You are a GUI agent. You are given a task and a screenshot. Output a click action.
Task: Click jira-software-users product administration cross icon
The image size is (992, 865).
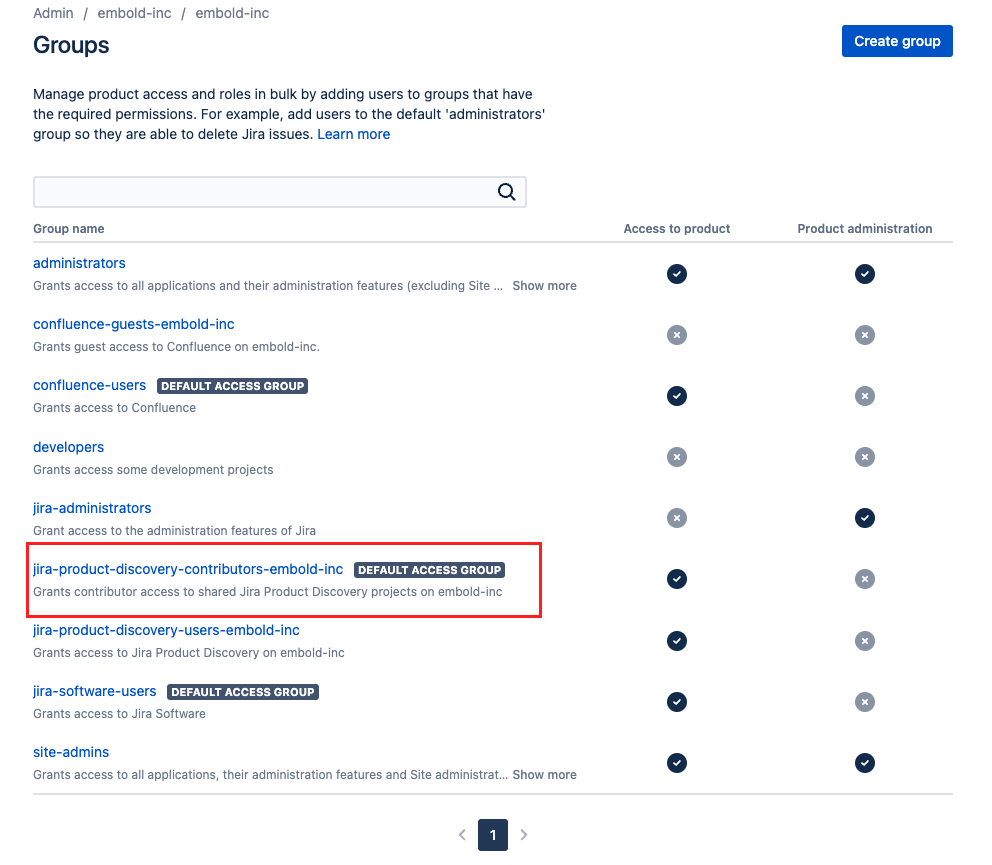[x=864, y=702]
